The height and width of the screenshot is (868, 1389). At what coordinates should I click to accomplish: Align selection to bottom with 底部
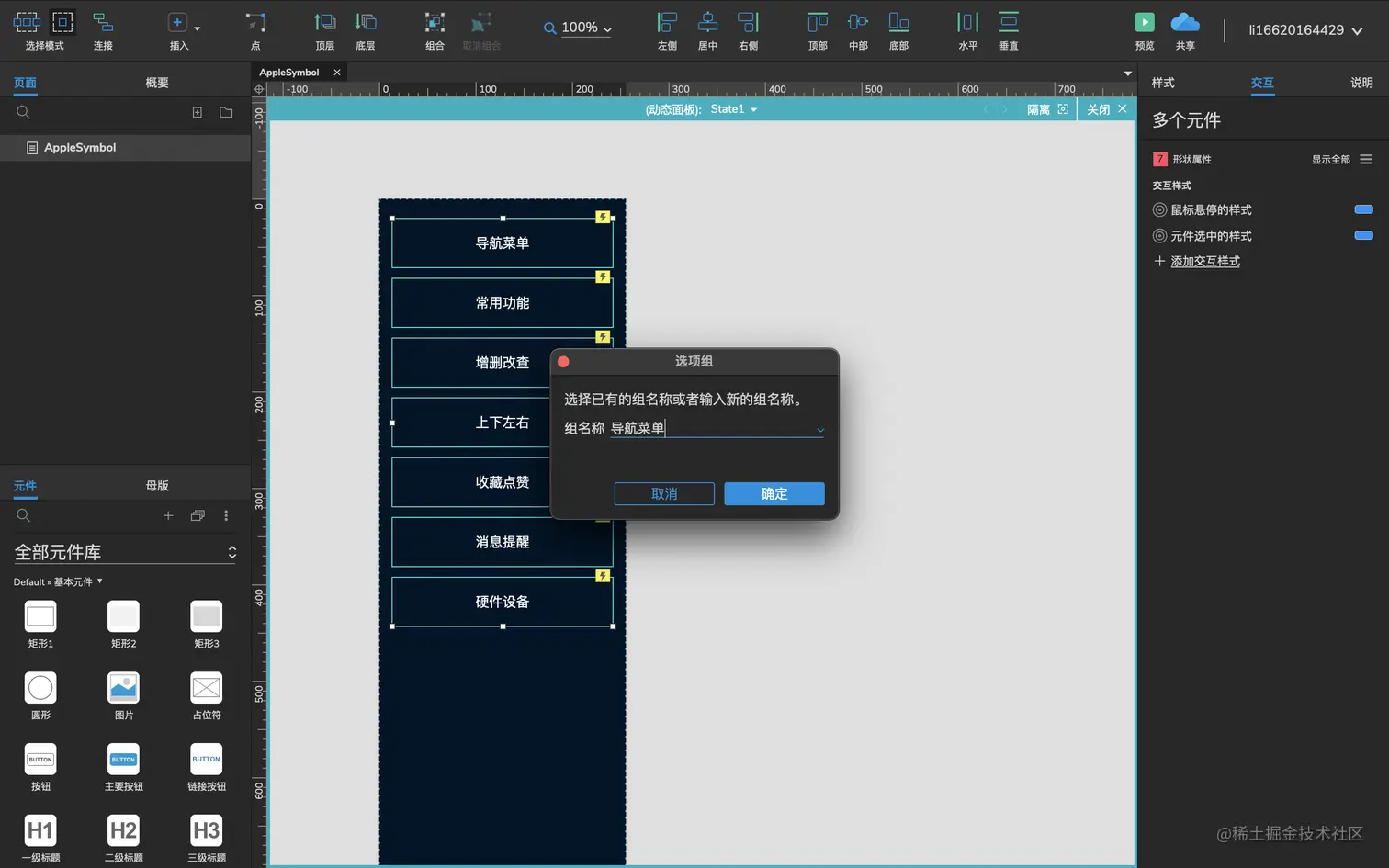click(x=898, y=30)
